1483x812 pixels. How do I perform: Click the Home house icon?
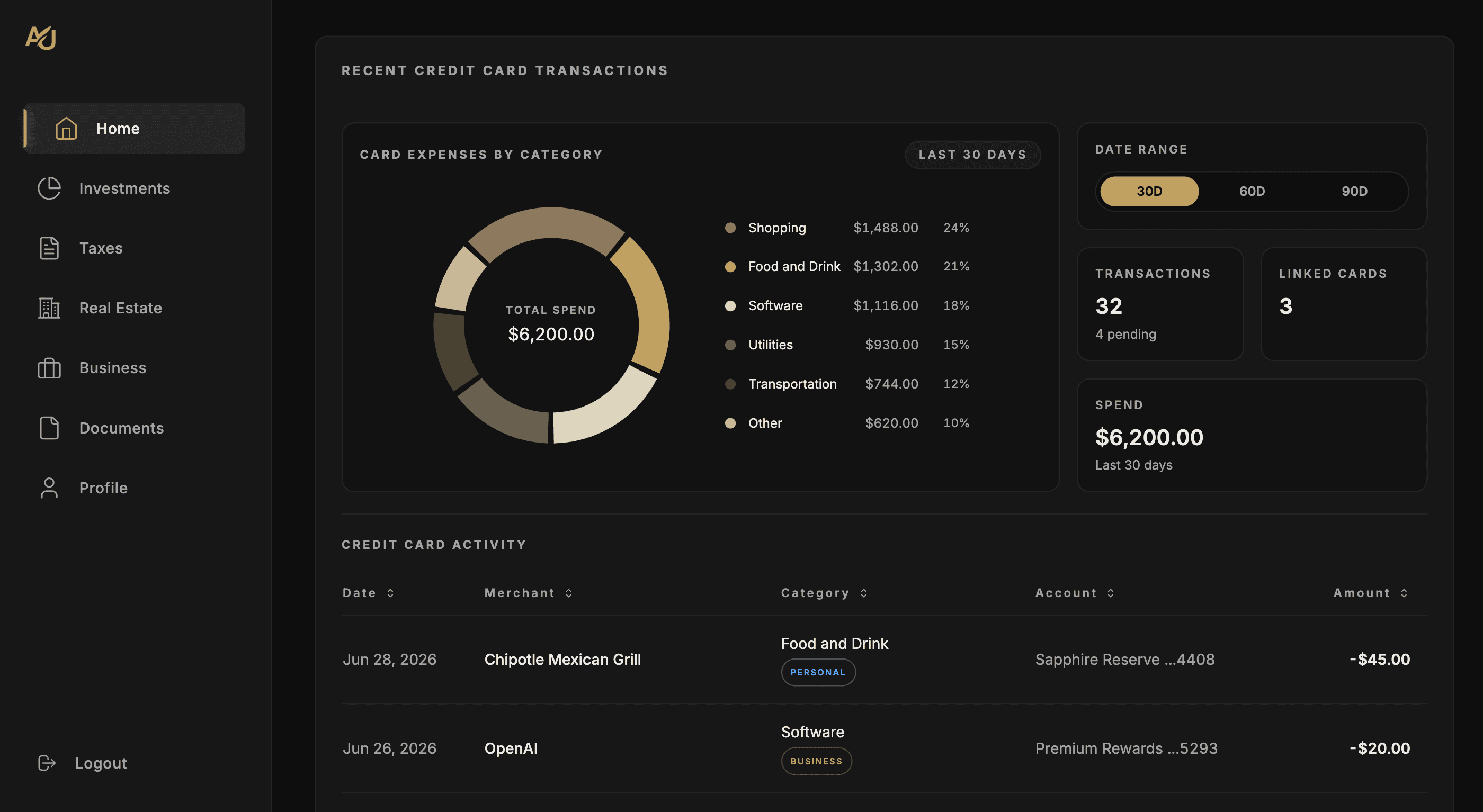click(66, 128)
